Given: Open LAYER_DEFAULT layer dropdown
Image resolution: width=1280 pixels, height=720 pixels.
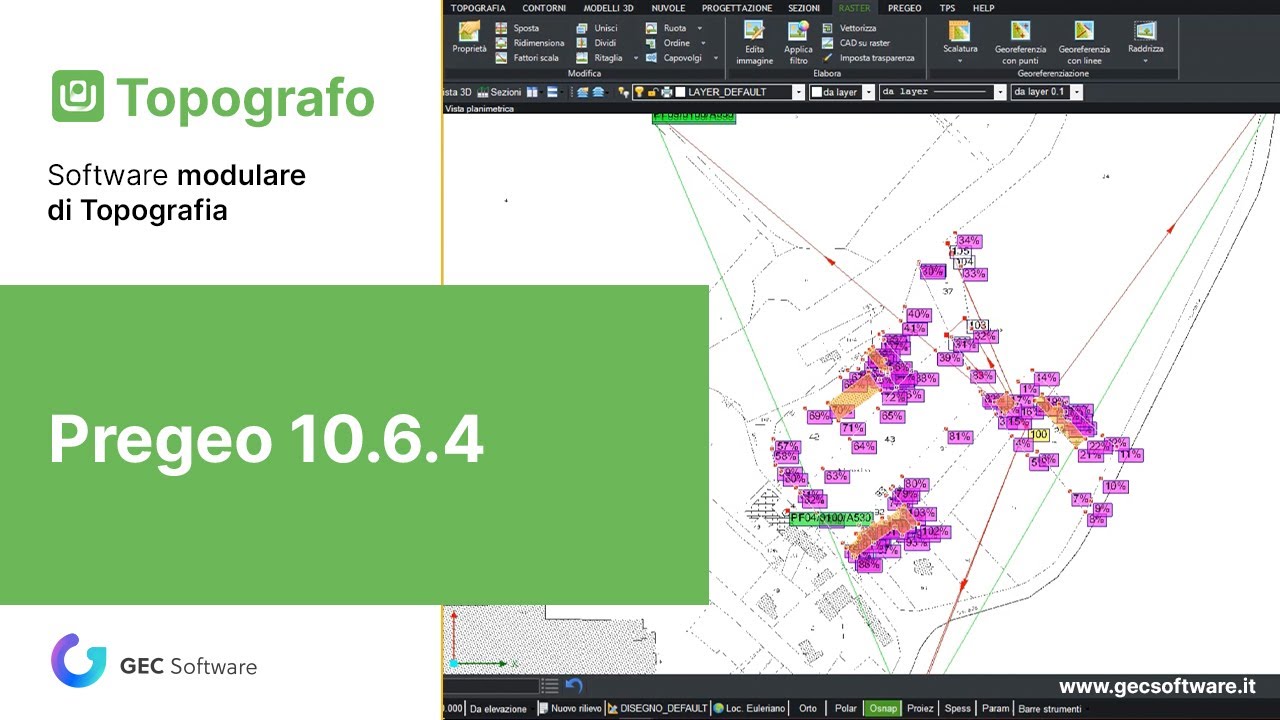Looking at the screenshot, I should point(798,92).
